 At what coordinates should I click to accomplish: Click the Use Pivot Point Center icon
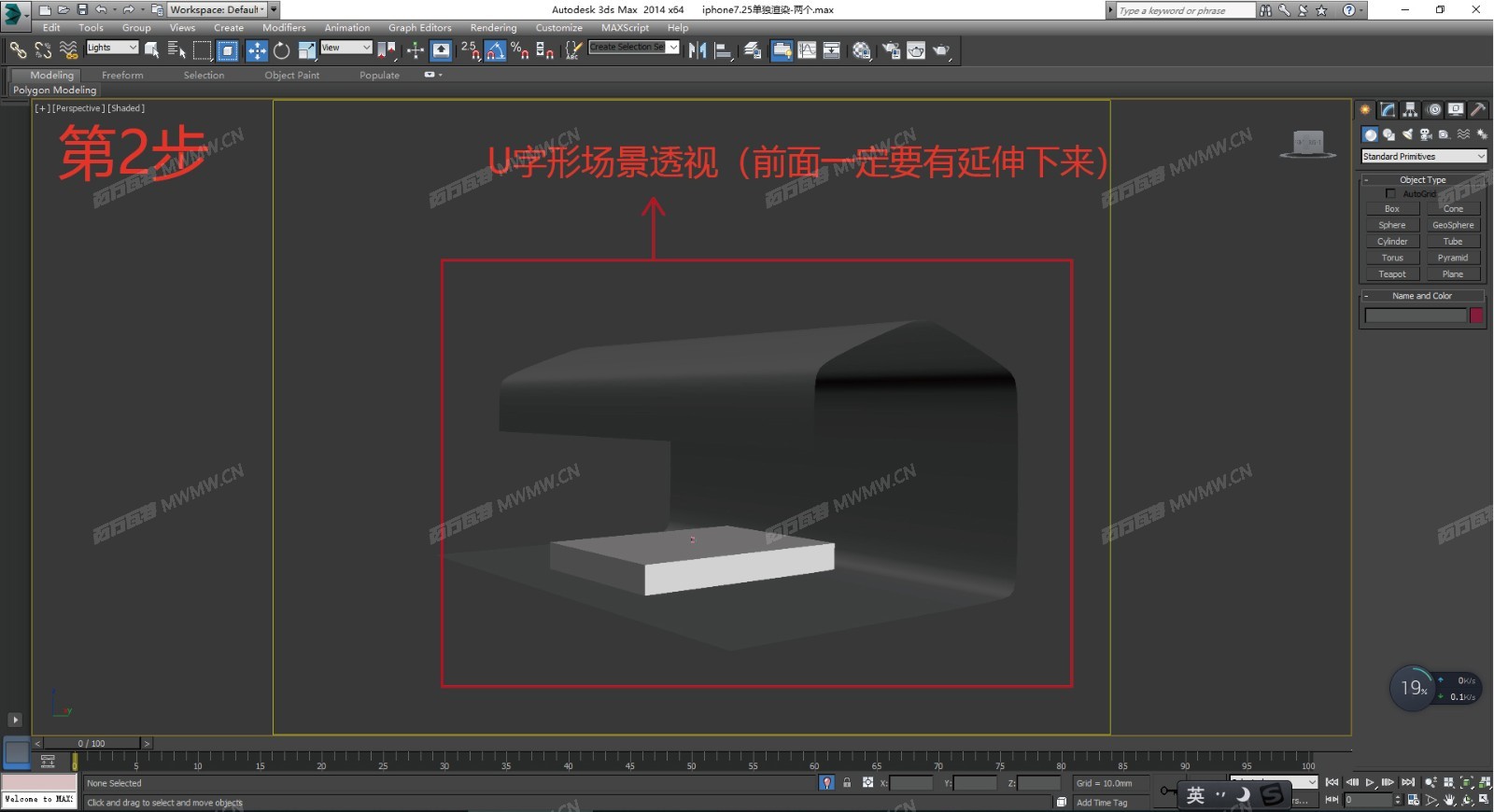click(387, 50)
